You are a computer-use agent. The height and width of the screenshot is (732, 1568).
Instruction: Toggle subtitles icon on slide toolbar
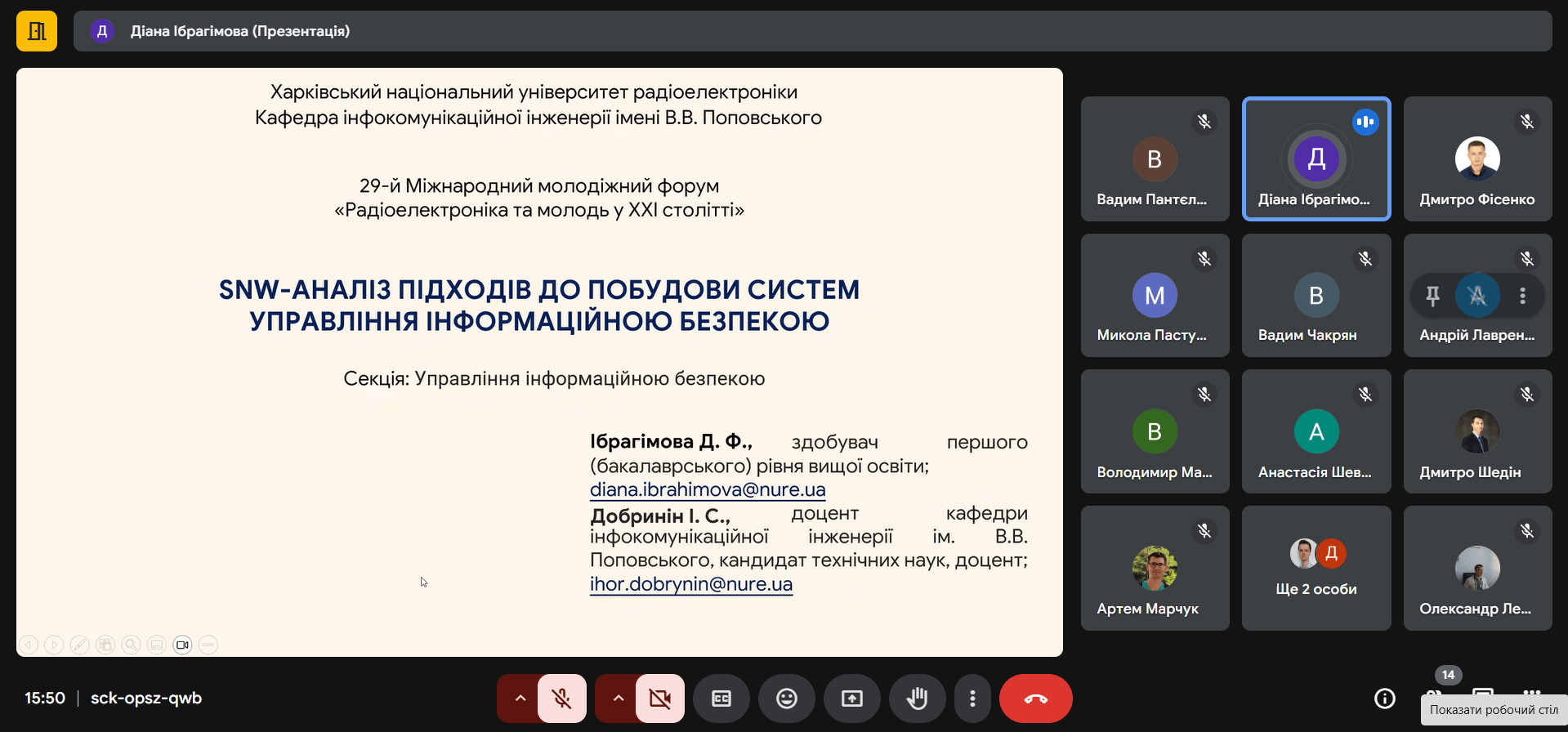157,645
